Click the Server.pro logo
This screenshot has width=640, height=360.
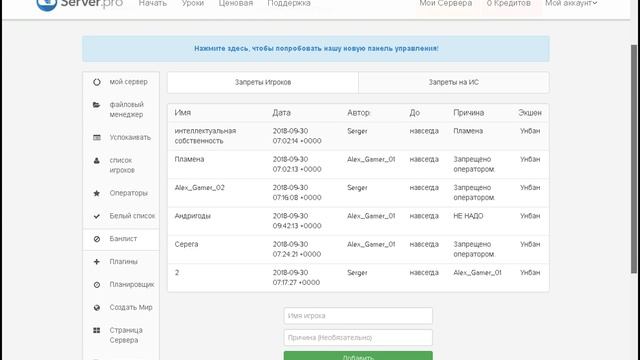pos(79,3)
